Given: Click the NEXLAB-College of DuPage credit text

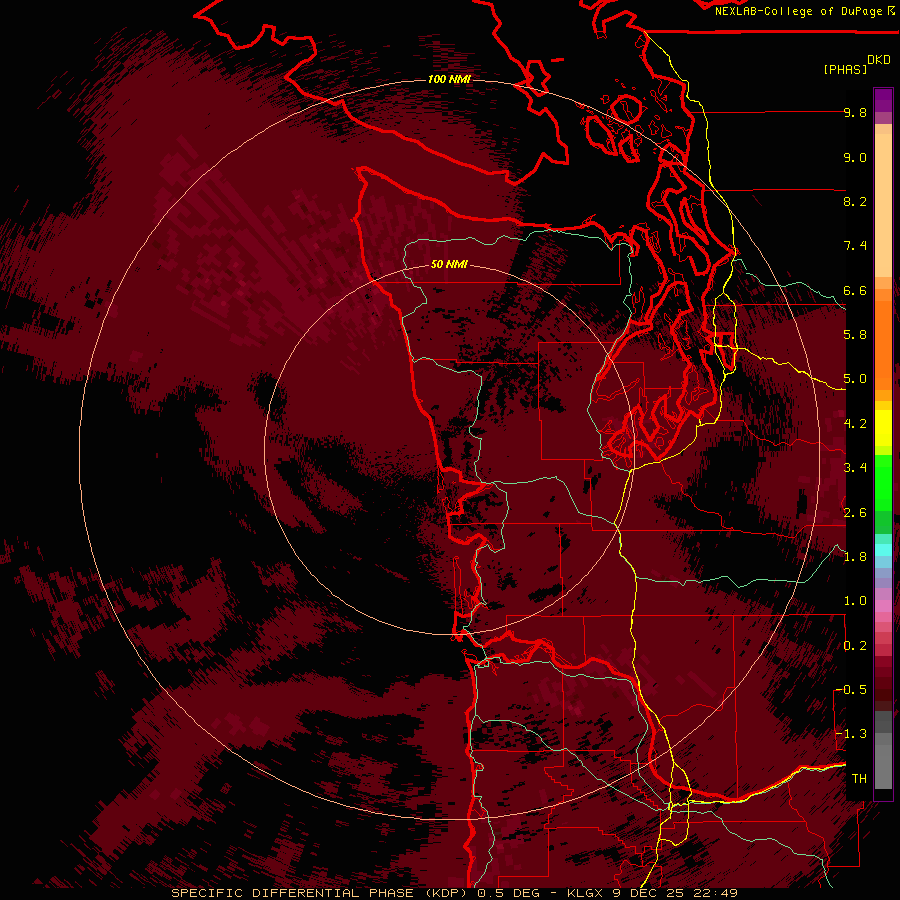Looking at the screenshot, I should pos(798,11).
